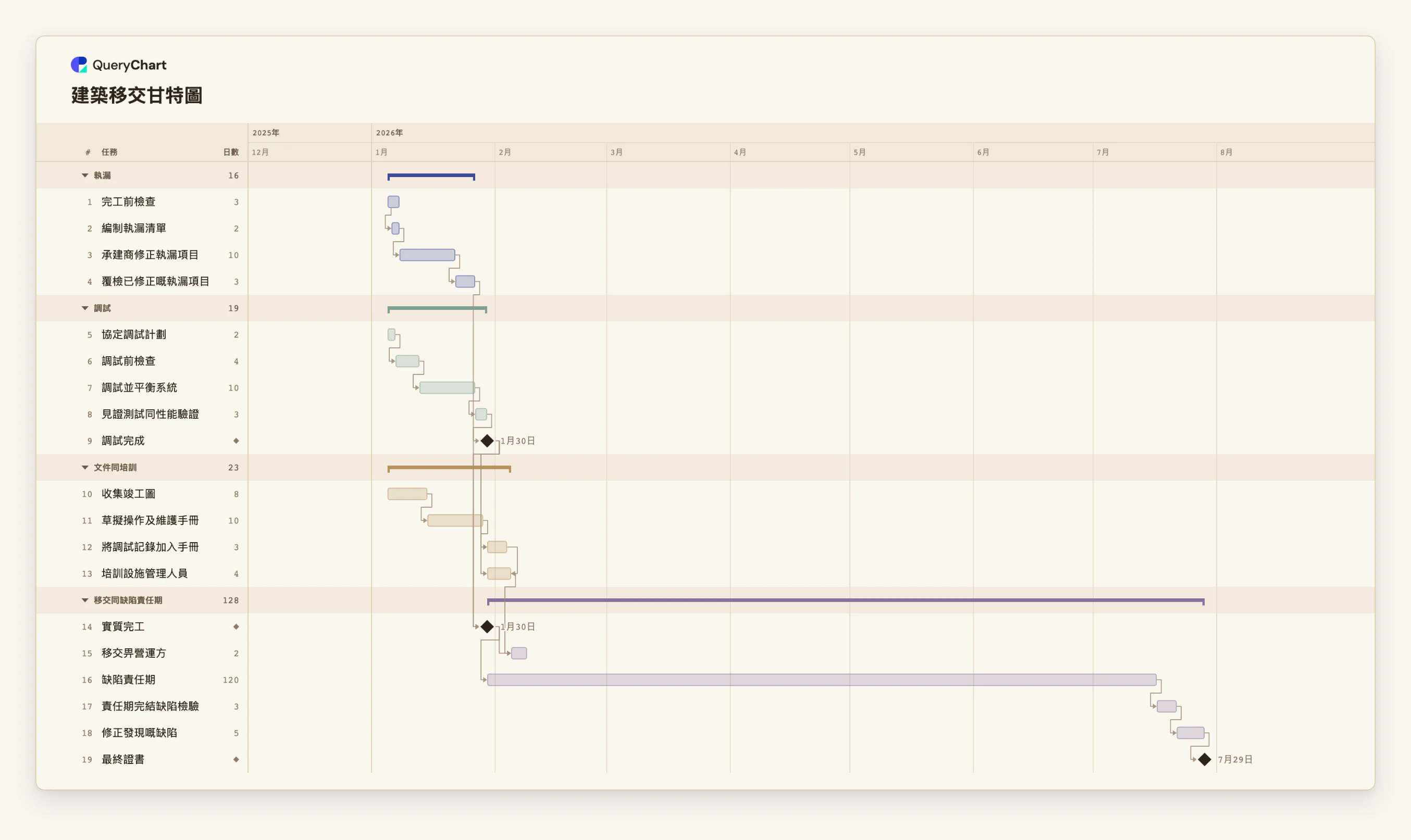Image resolution: width=1411 pixels, height=840 pixels.
Task: Click the 日數 column header
Action: tap(231, 152)
